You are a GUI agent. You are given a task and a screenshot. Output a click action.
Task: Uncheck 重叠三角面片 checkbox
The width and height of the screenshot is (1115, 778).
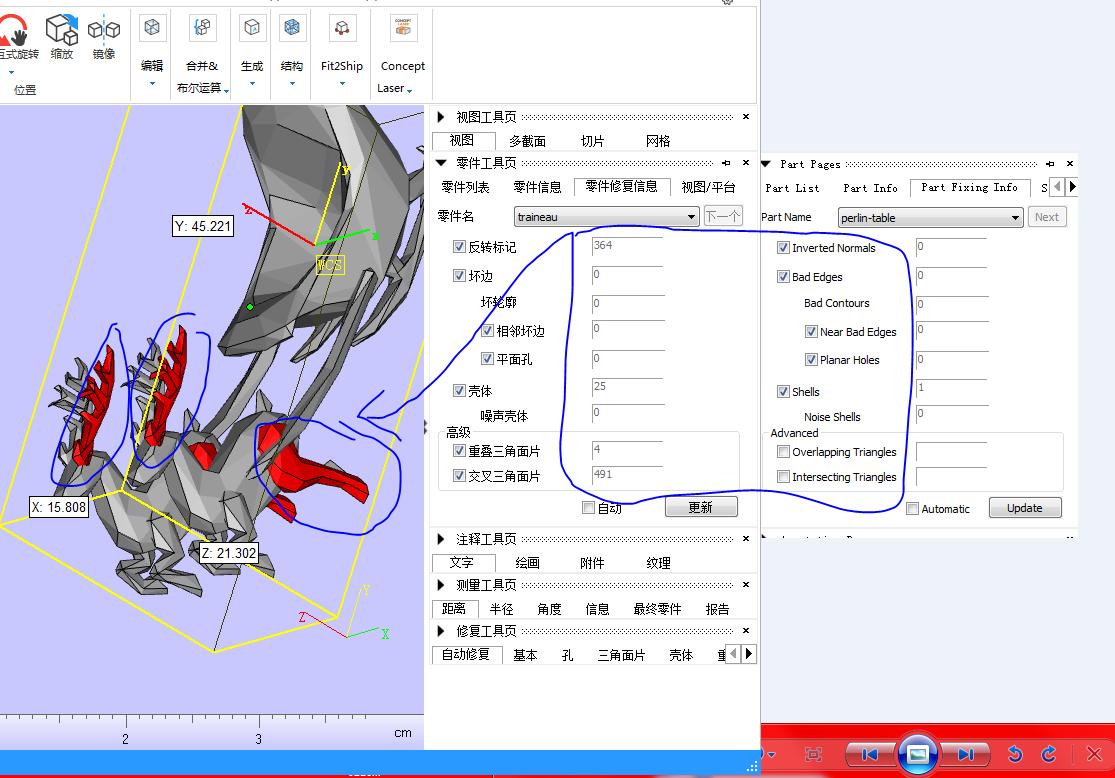tap(459, 450)
